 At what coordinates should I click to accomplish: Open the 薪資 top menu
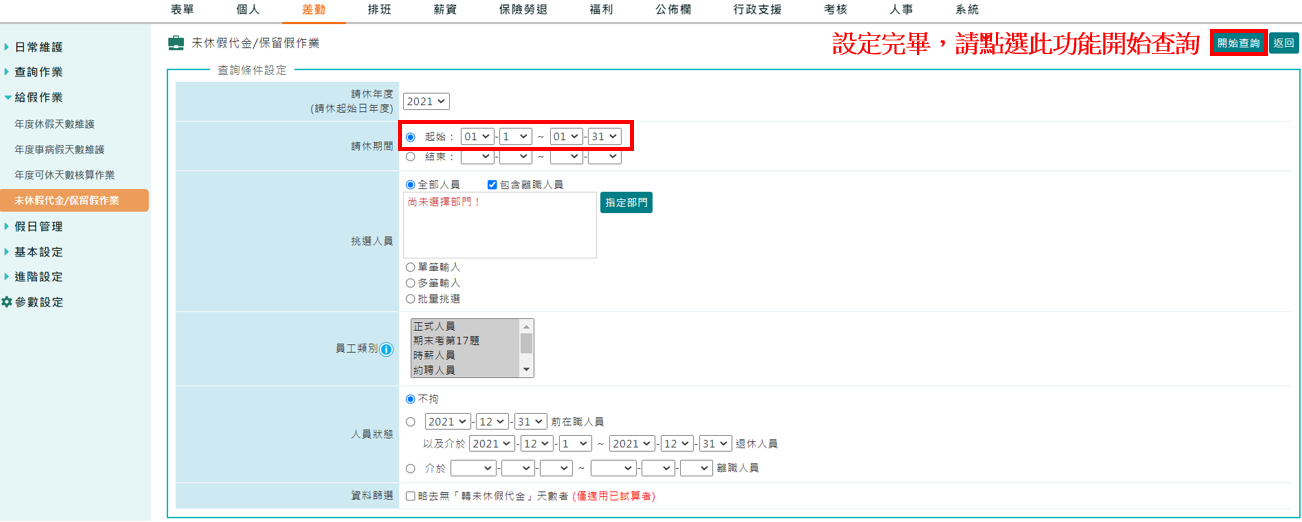[444, 9]
